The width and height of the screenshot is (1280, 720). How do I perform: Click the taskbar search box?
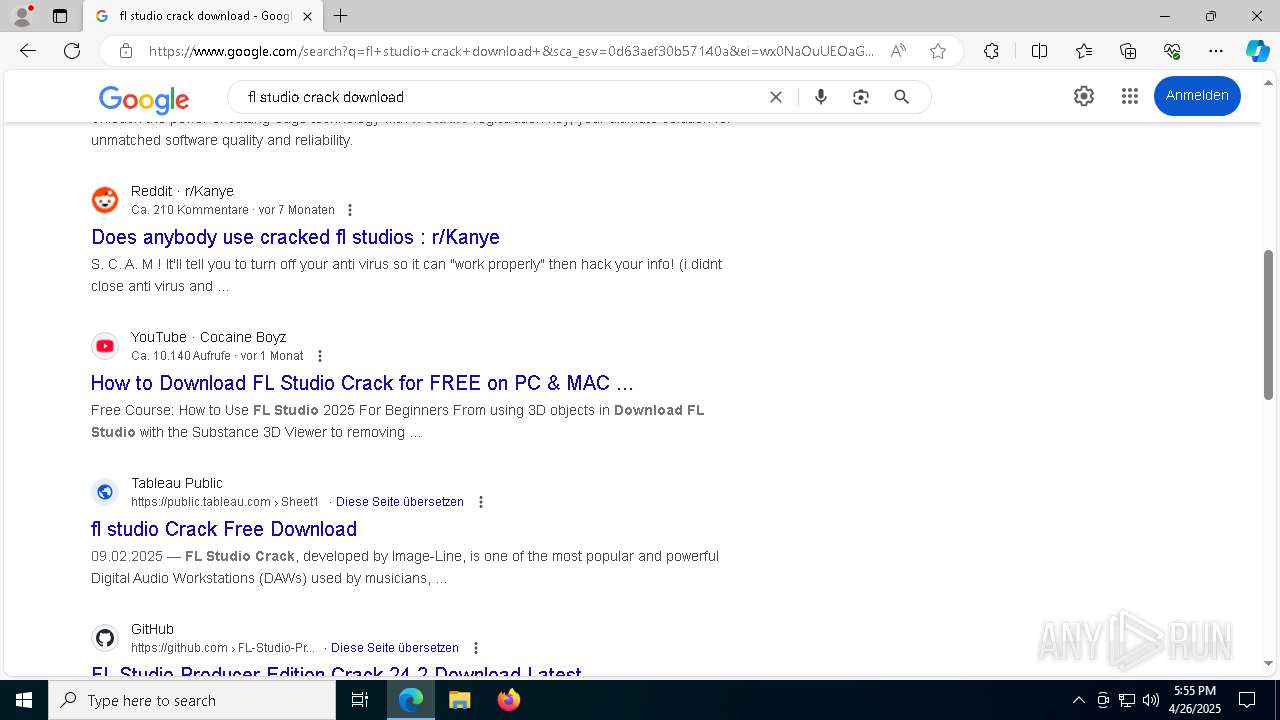192,700
